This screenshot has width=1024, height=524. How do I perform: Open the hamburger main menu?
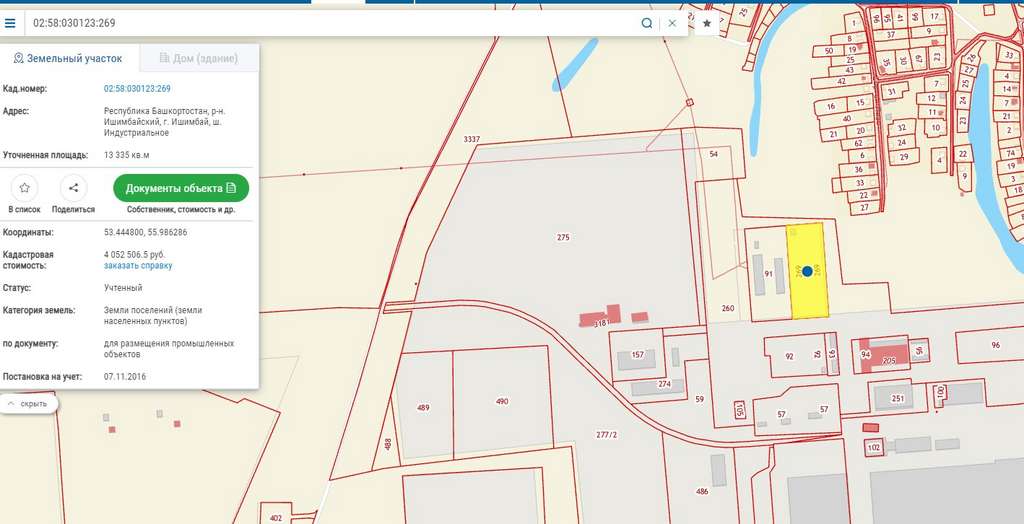10,23
